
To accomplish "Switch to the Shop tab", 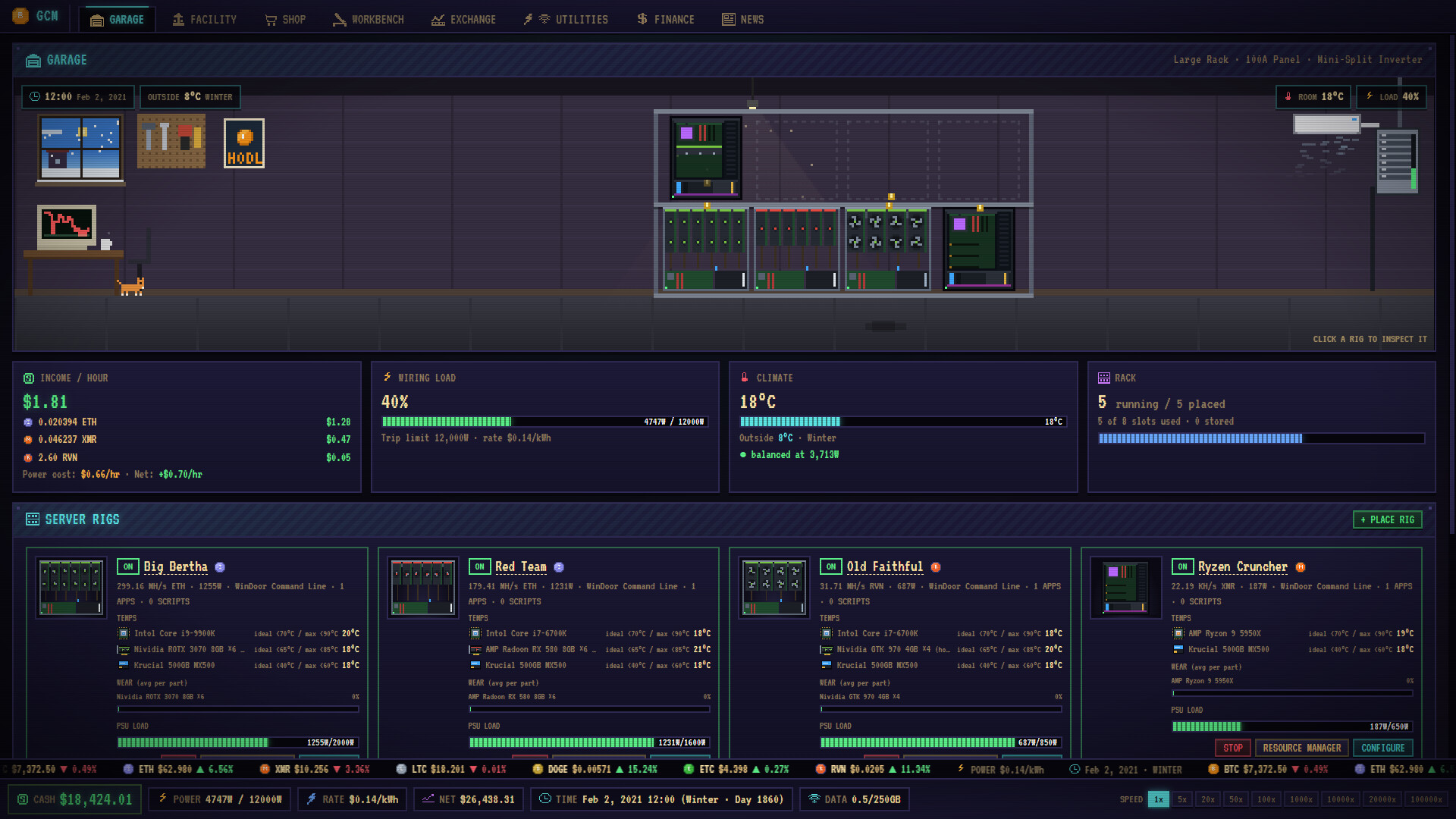I will coord(285,20).
